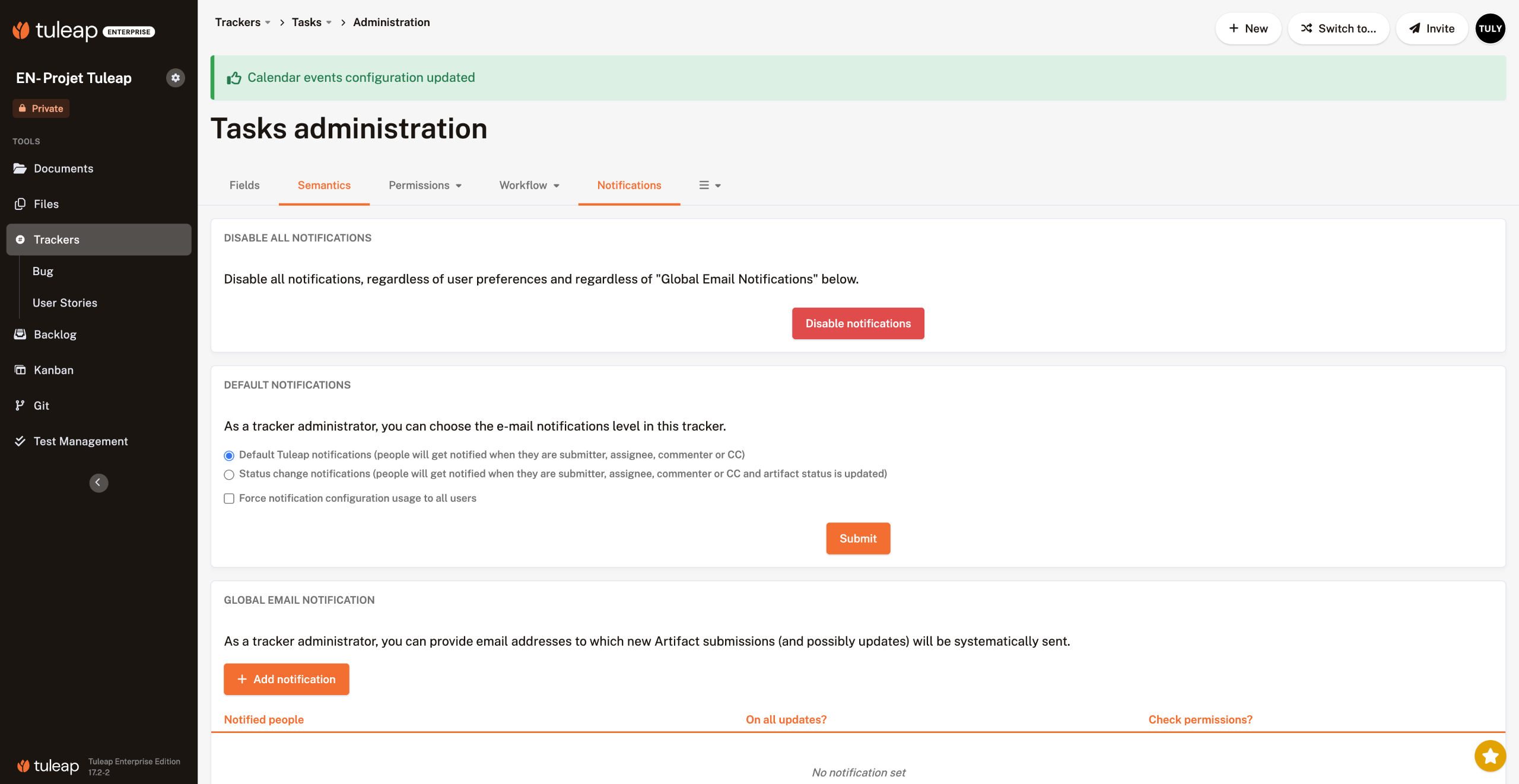Open the TULY user avatar menu
This screenshot has height=784, width=1519.
tap(1490, 28)
